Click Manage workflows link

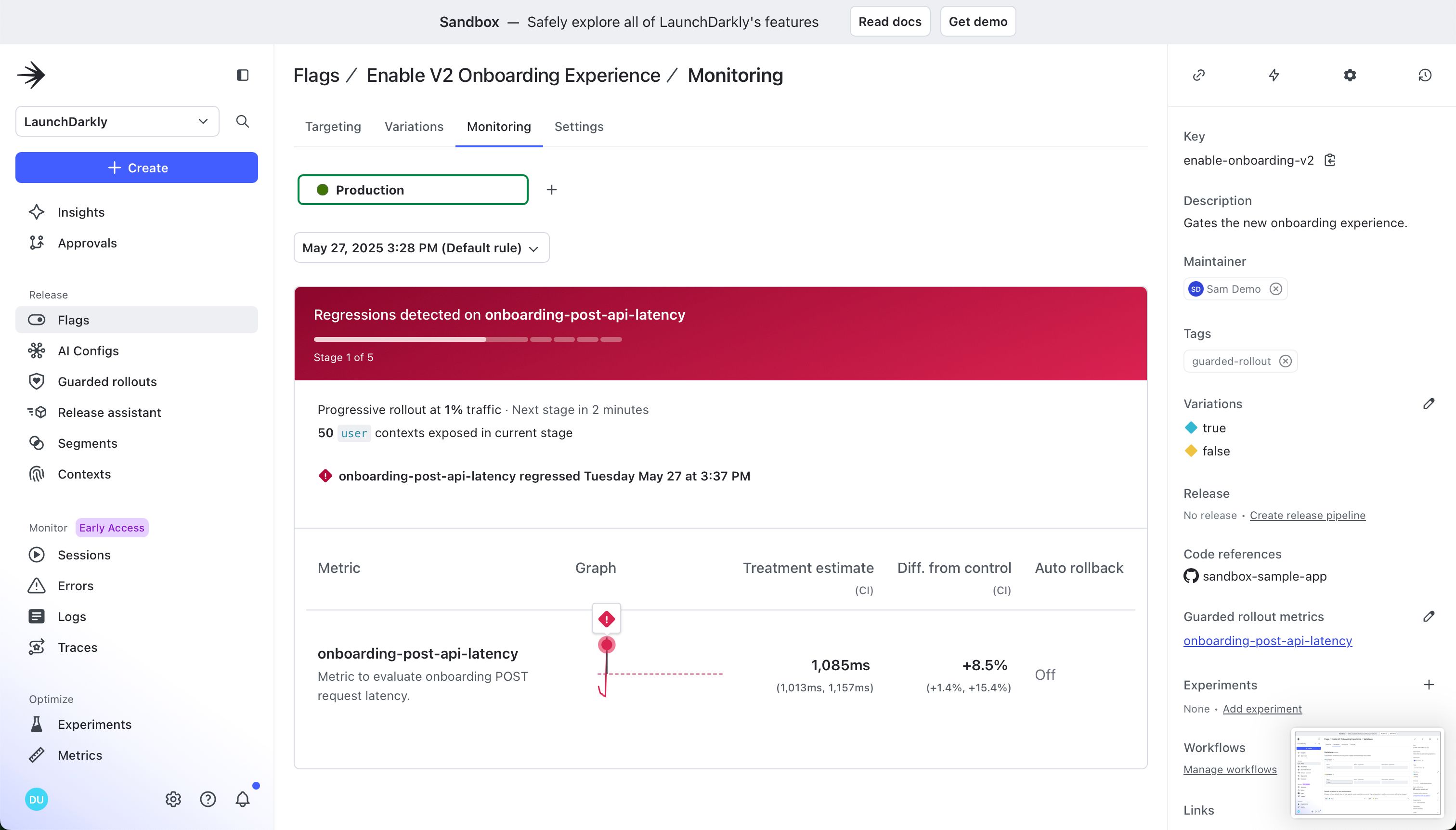[x=1230, y=769]
